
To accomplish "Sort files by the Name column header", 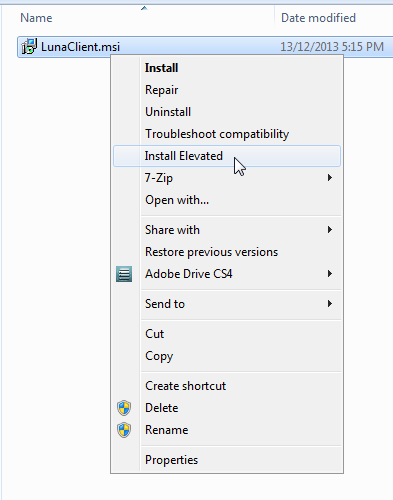I will click(x=36, y=18).
